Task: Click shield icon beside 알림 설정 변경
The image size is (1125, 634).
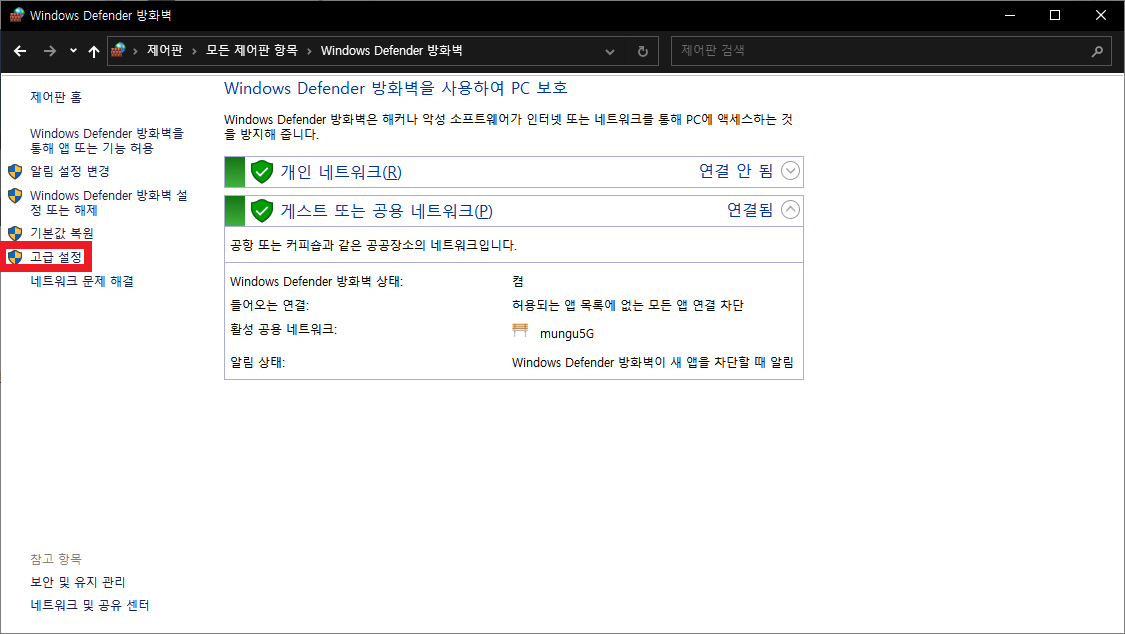Action: pos(15,171)
